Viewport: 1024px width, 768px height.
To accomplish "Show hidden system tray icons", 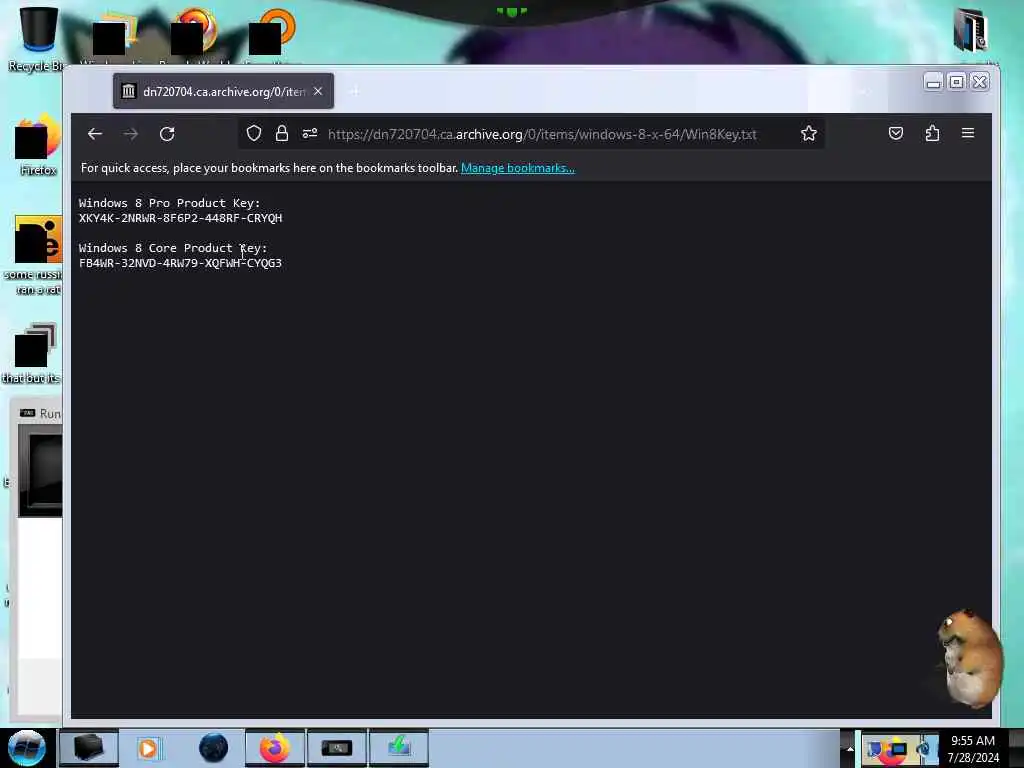I will 850,748.
